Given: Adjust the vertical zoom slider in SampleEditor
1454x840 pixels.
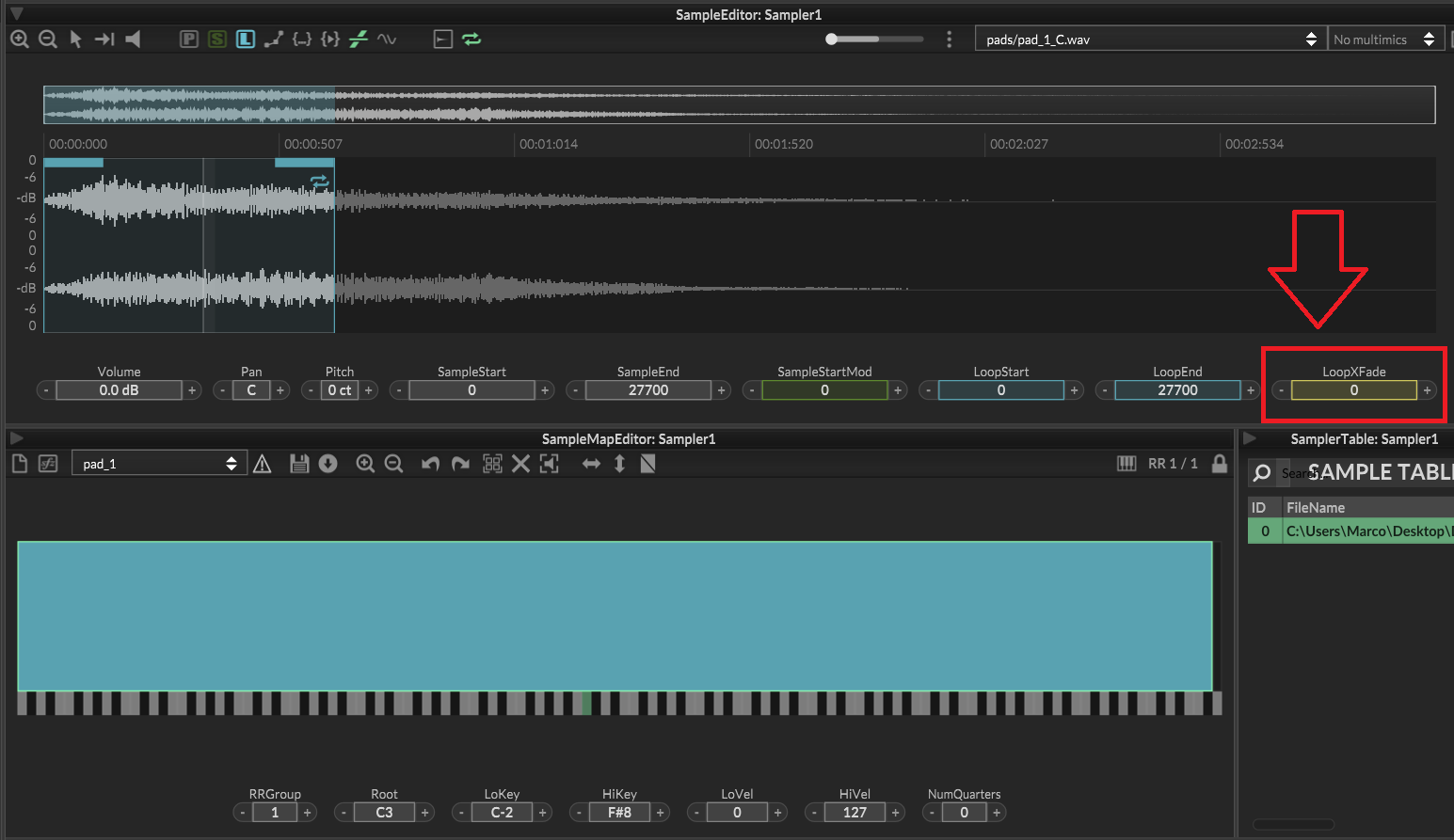Looking at the screenshot, I should point(874,39).
